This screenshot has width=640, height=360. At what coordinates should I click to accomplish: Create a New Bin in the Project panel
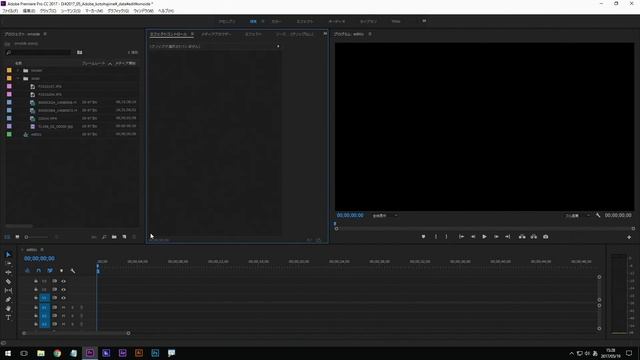[x=114, y=237]
